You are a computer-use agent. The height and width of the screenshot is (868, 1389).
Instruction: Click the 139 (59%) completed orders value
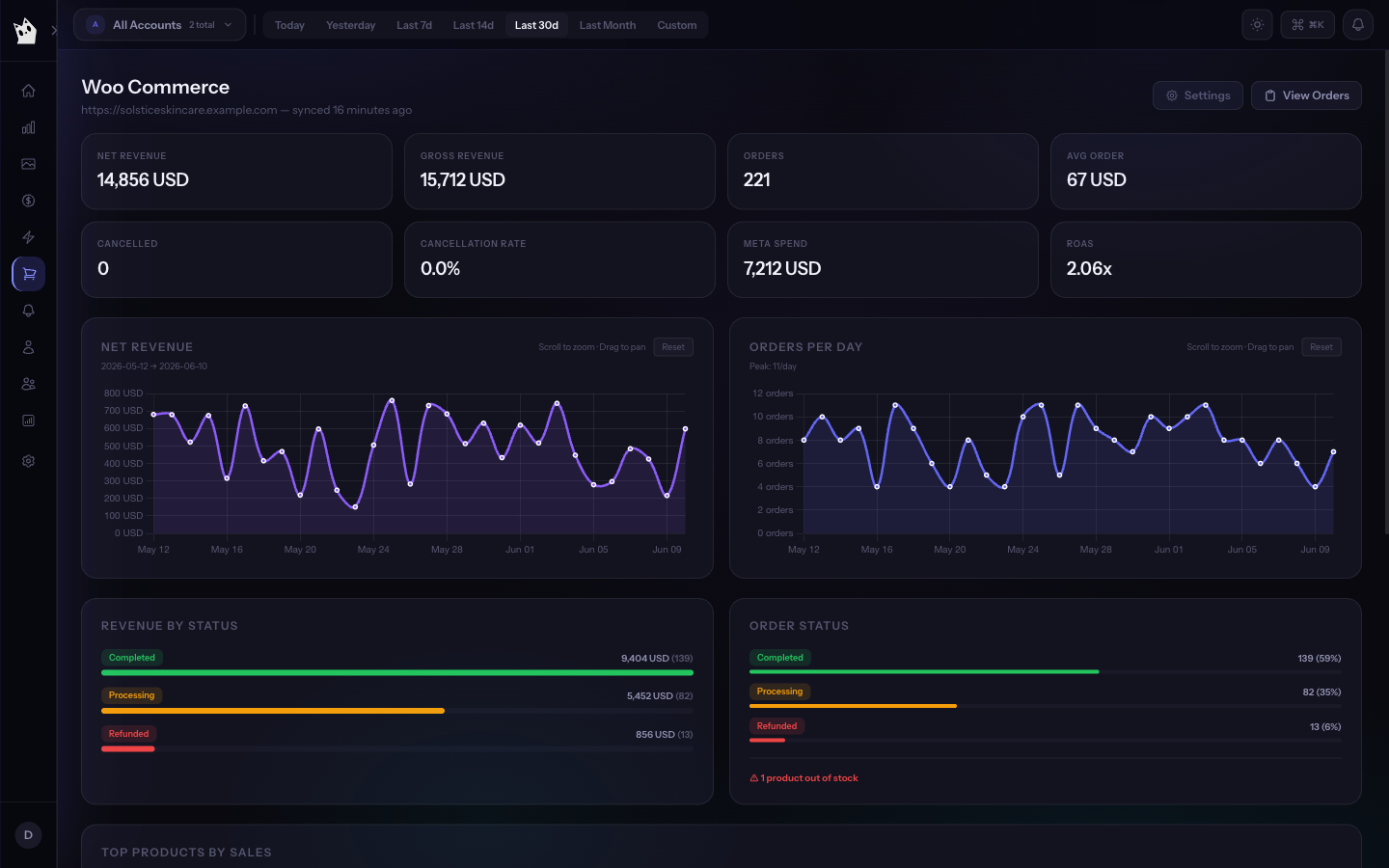coord(1319,659)
